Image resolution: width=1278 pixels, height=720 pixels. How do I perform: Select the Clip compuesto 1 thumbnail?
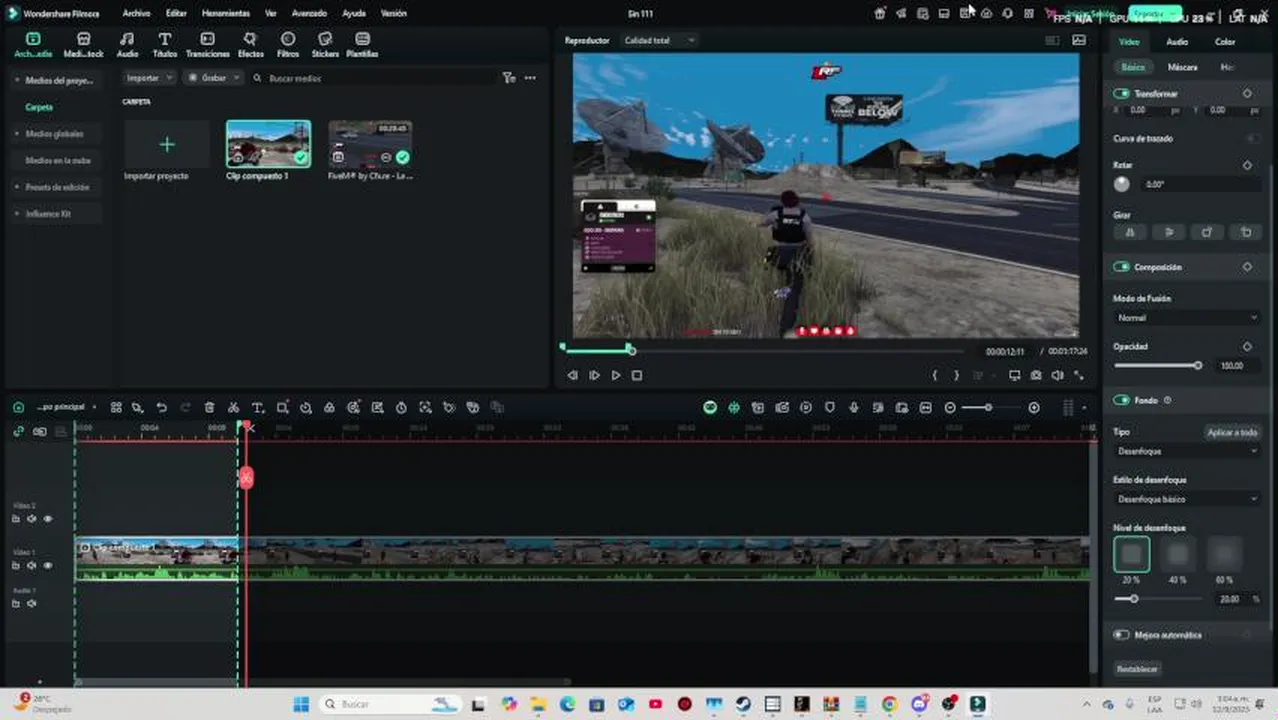click(x=268, y=144)
